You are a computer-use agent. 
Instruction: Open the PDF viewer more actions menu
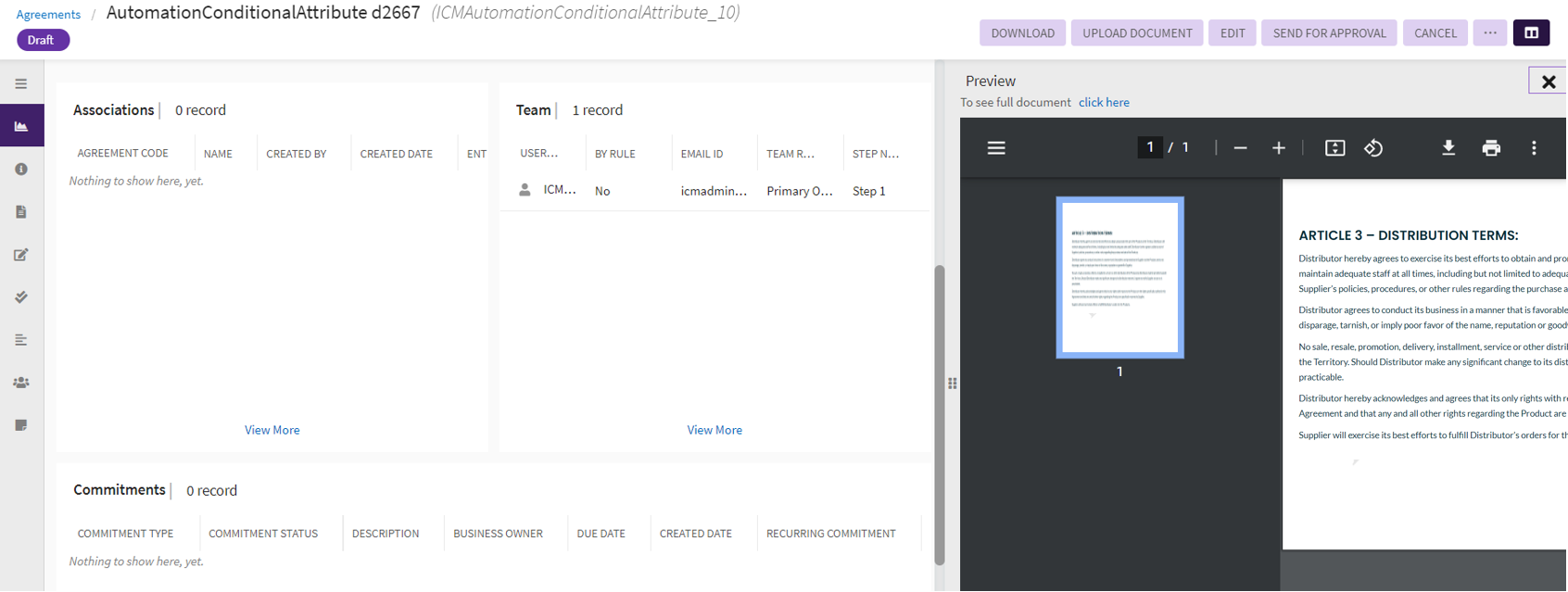(x=1534, y=148)
